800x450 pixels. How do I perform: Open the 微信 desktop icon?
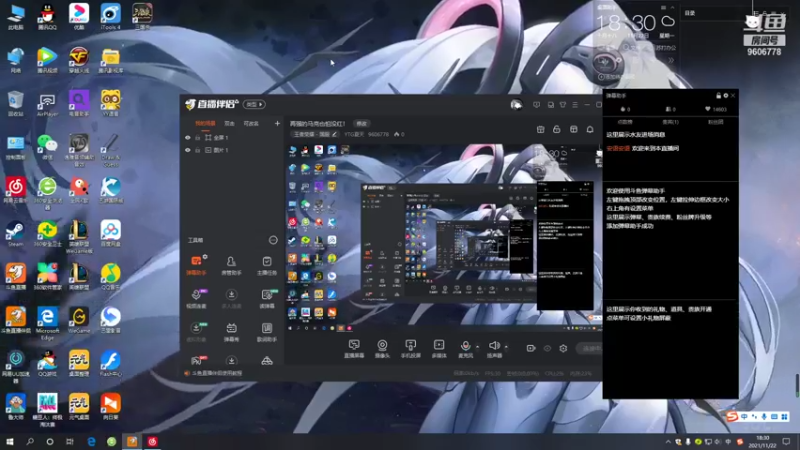tap(47, 146)
